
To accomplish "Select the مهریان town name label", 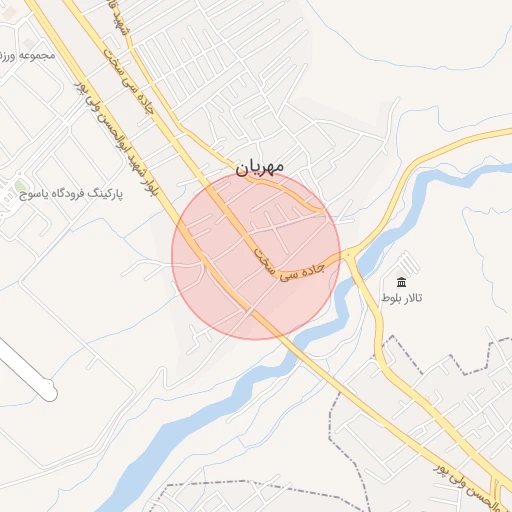I will click(260, 167).
